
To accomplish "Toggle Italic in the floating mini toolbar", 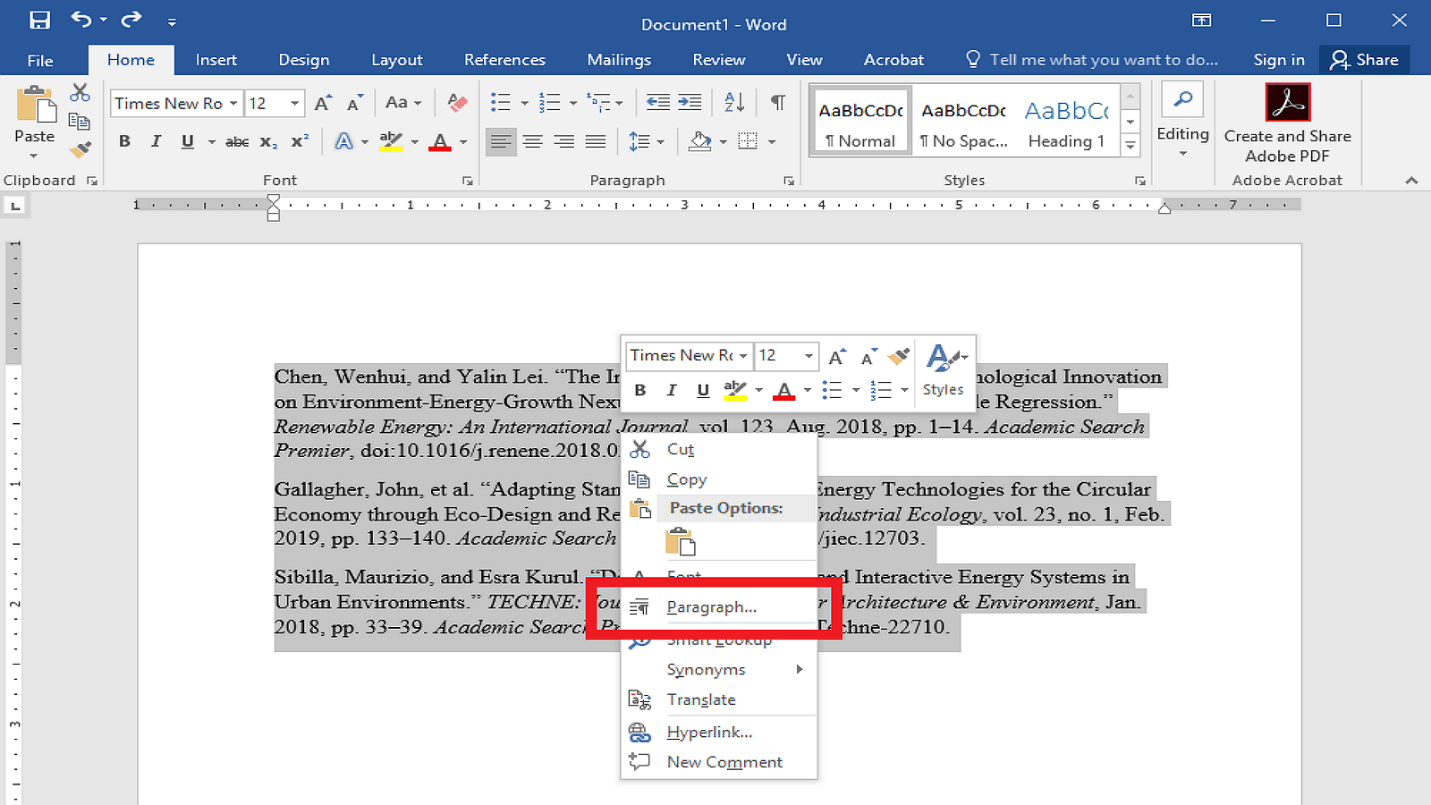I will point(671,390).
